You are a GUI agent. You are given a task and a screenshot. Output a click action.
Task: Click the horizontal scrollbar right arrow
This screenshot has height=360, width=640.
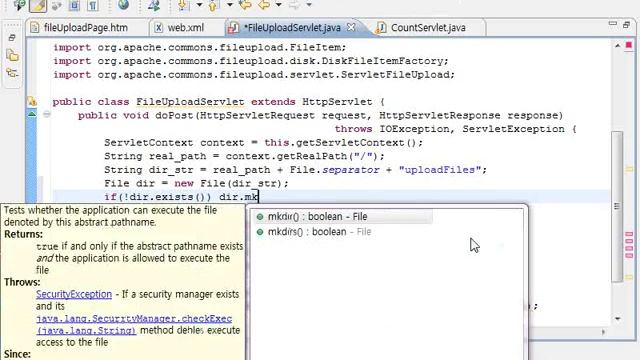[603, 332]
